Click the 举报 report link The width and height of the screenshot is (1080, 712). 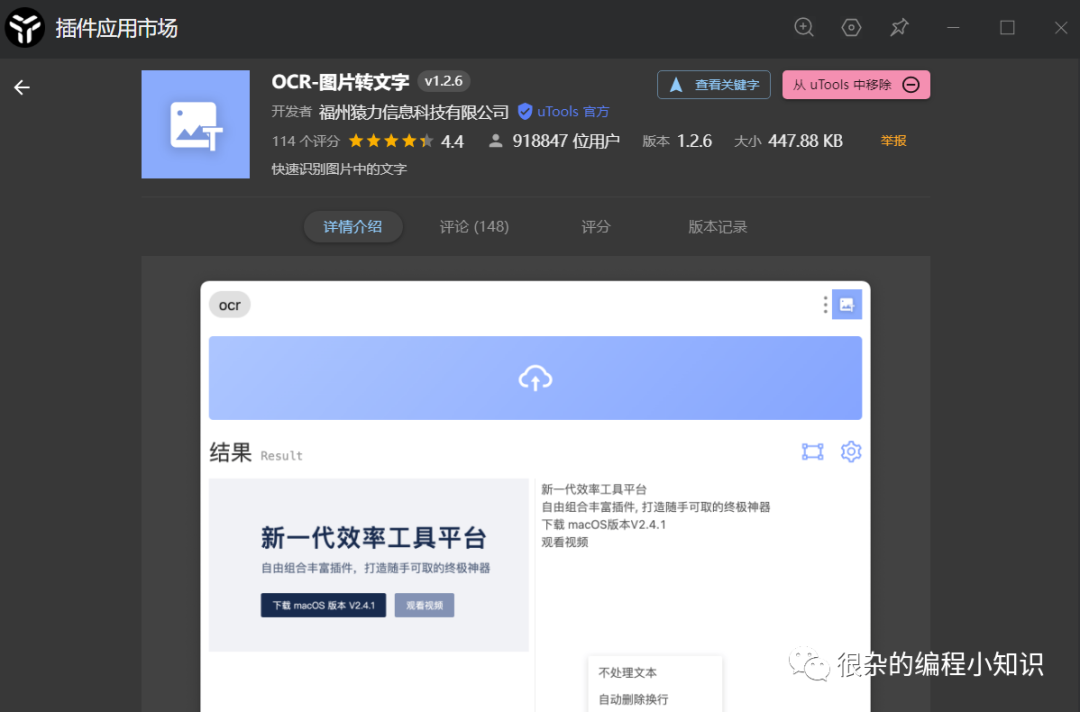point(893,140)
